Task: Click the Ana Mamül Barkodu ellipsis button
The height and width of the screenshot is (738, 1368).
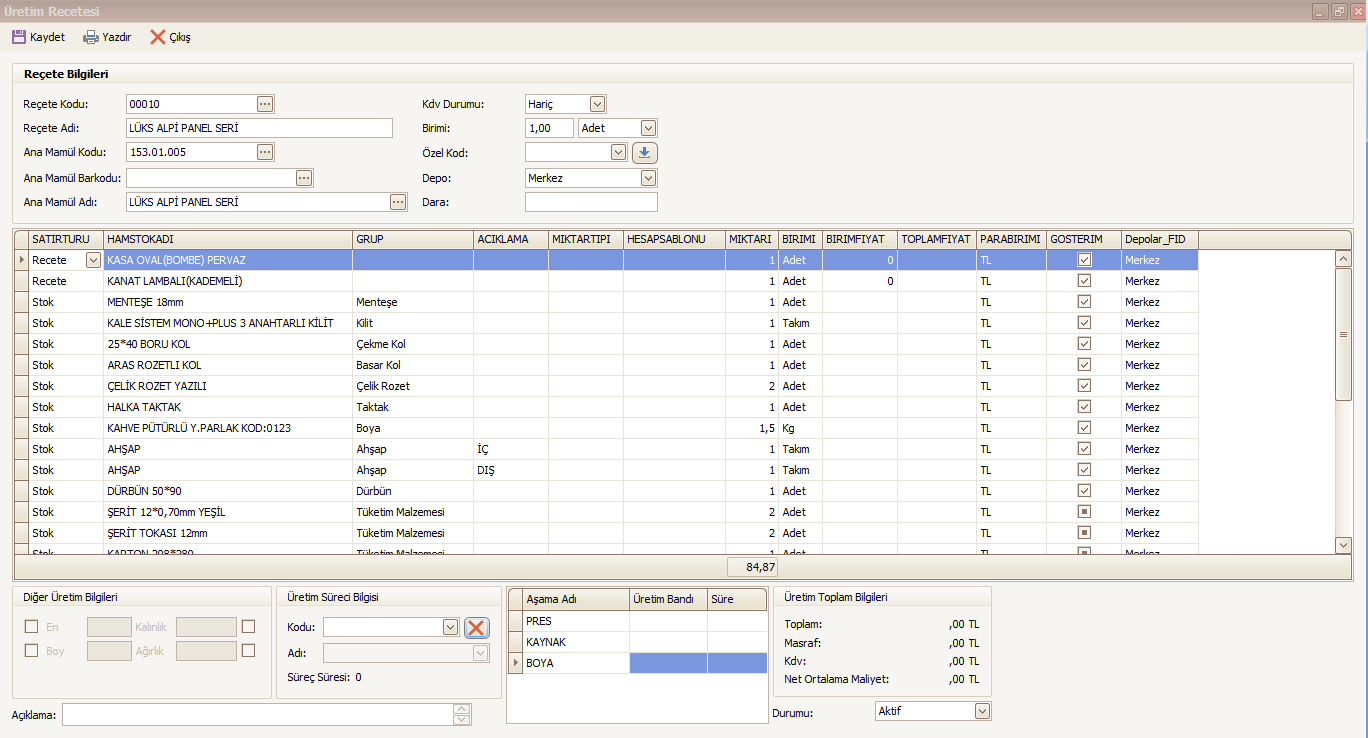Action: [304, 178]
